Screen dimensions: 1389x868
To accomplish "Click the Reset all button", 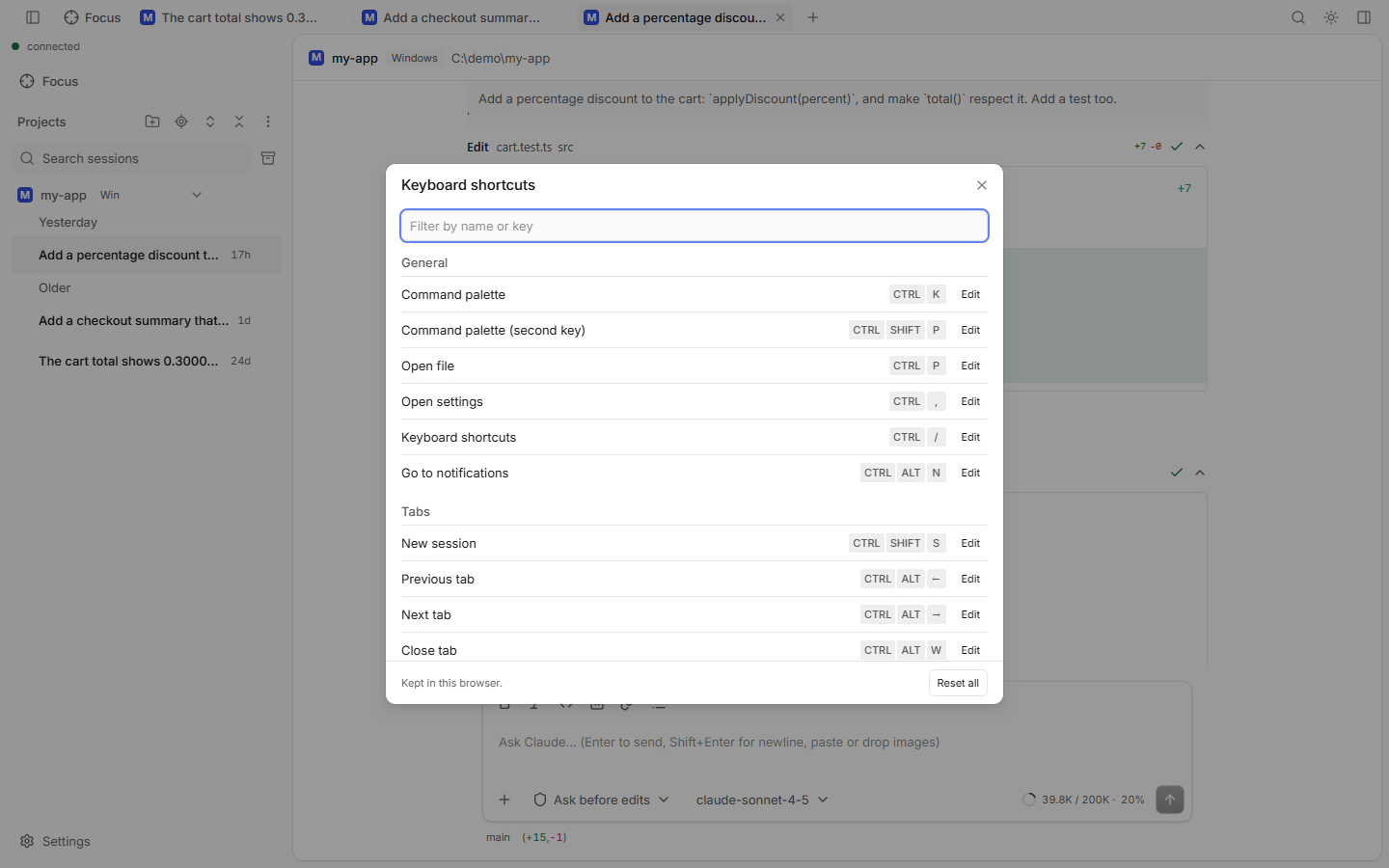I will [958, 683].
